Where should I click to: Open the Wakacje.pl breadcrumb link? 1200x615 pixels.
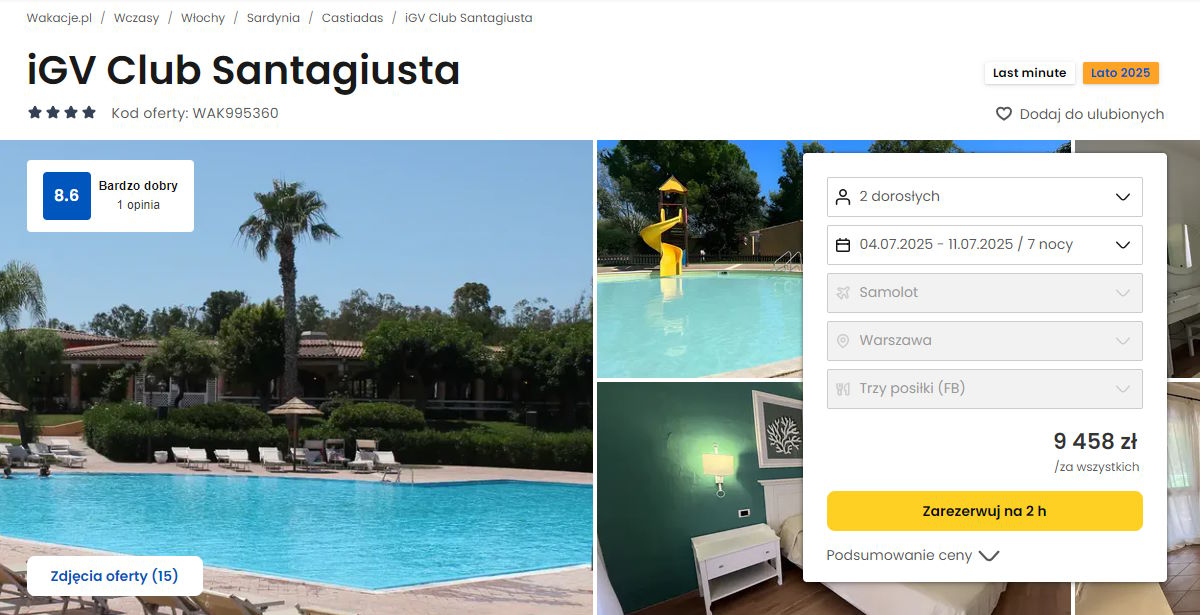[x=60, y=18]
